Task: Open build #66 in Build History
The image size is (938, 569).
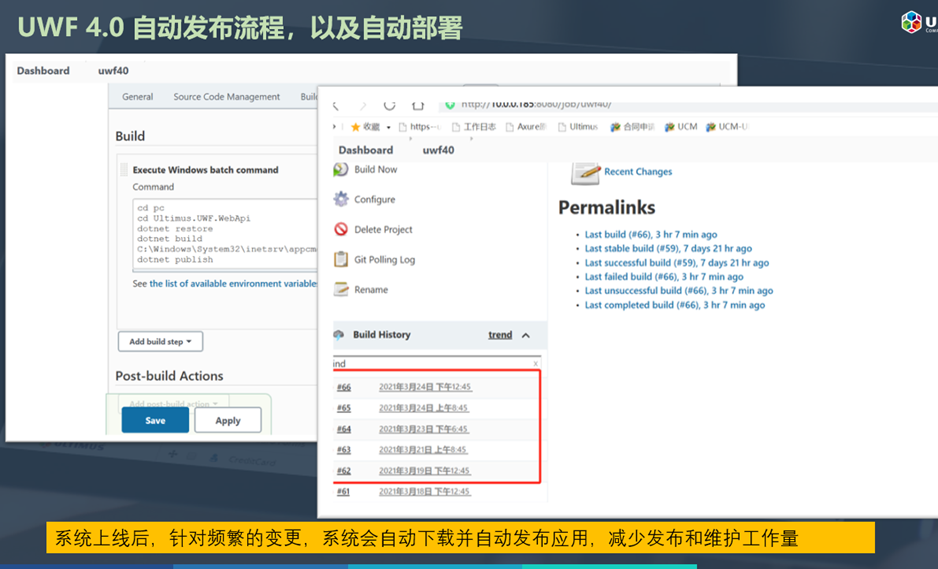Action: pyautogui.click(x=344, y=387)
